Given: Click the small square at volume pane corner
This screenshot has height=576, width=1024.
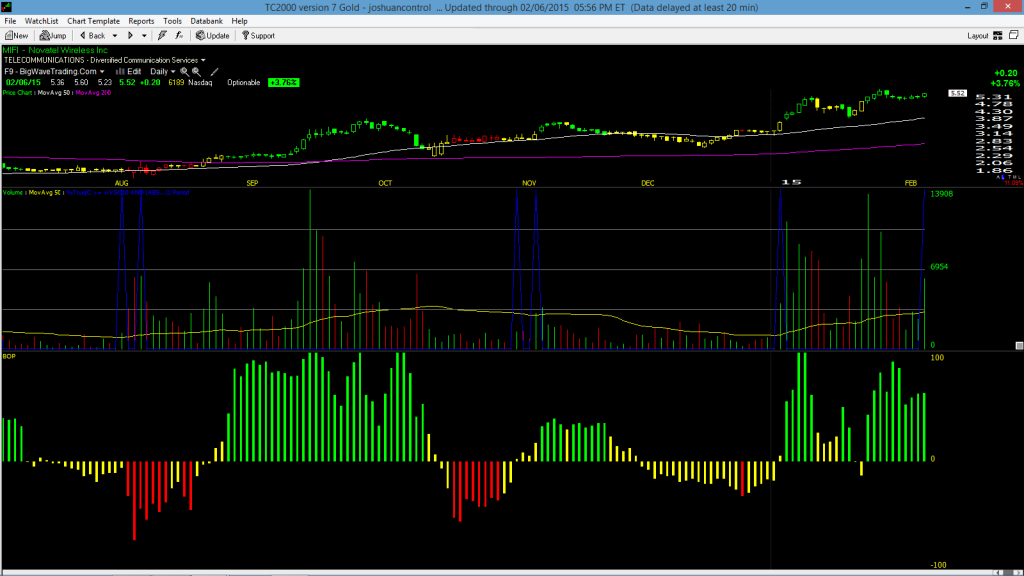Looking at the screenshot, I should click(x=1019, y=345).
